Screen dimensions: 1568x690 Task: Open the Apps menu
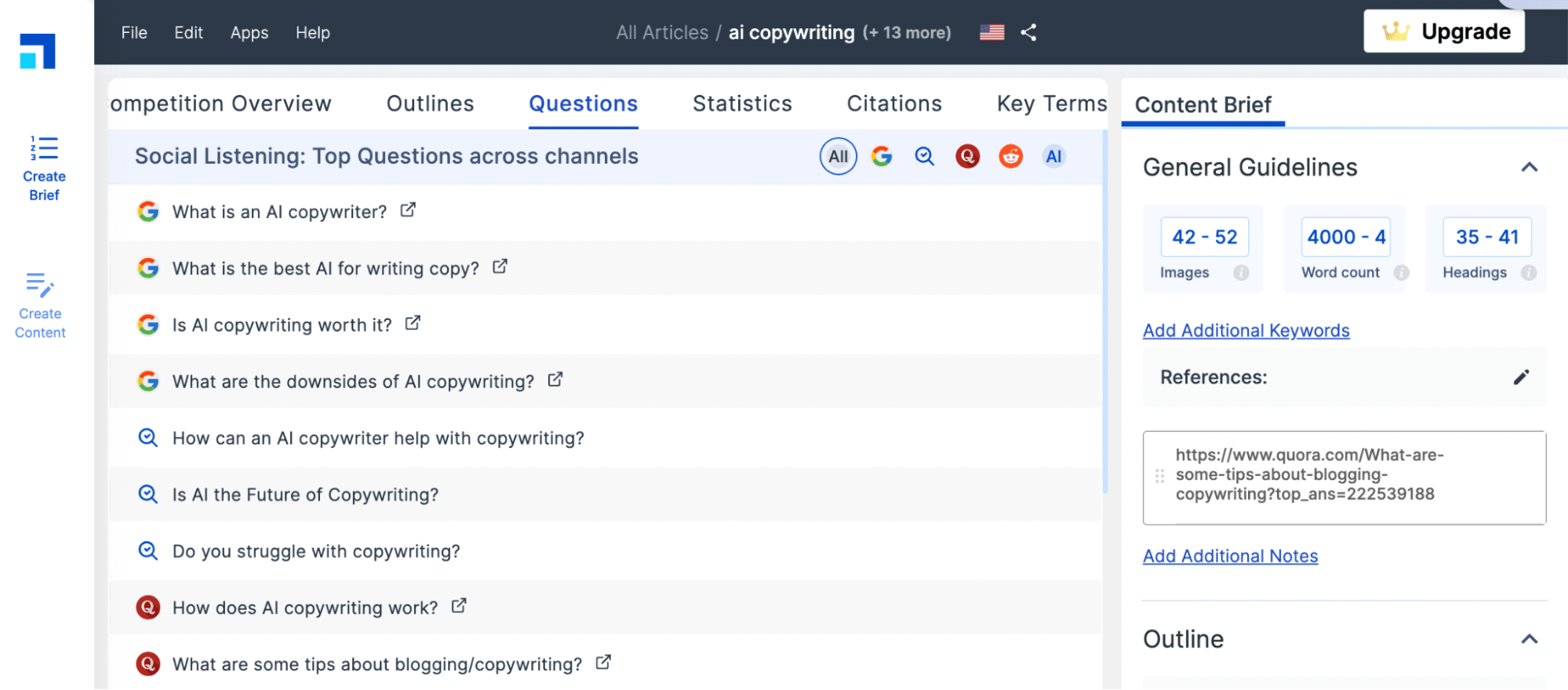point(249,33)
